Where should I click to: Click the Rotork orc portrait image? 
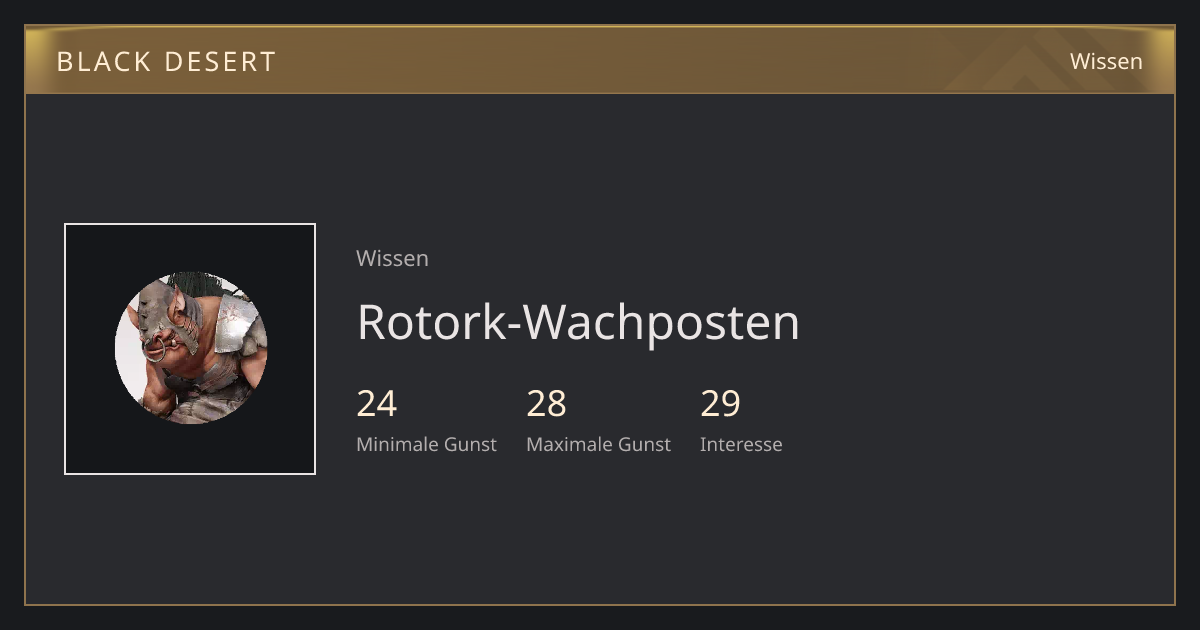(x=191, y=348)
